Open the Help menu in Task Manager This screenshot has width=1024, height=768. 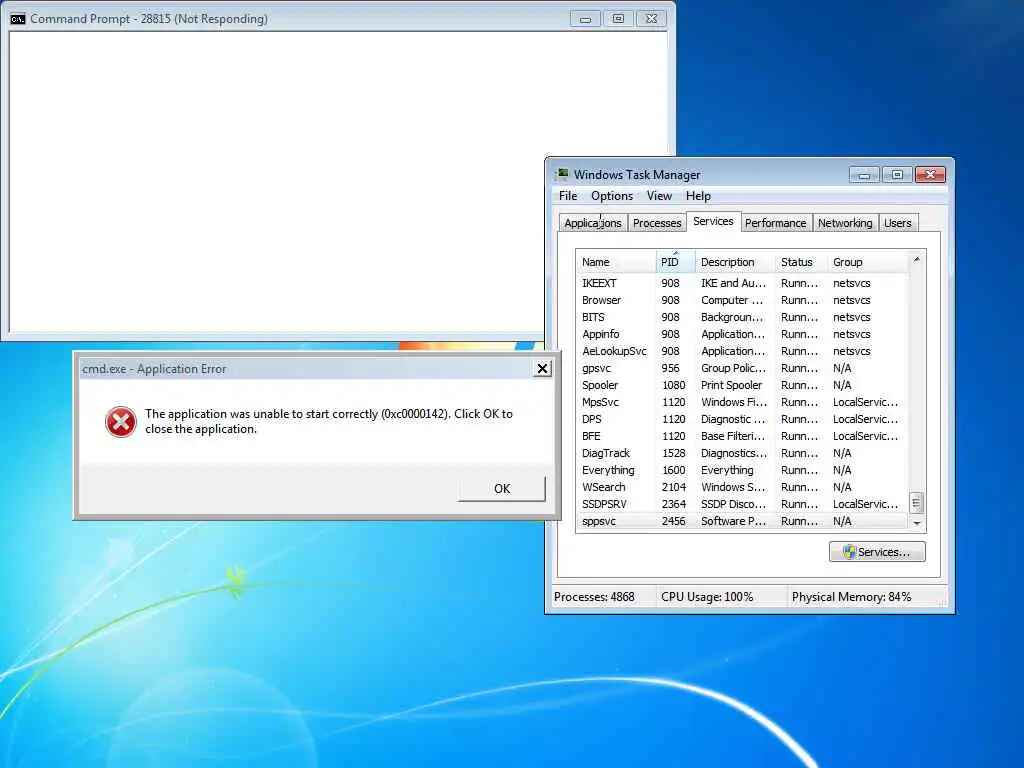[698, 196]
